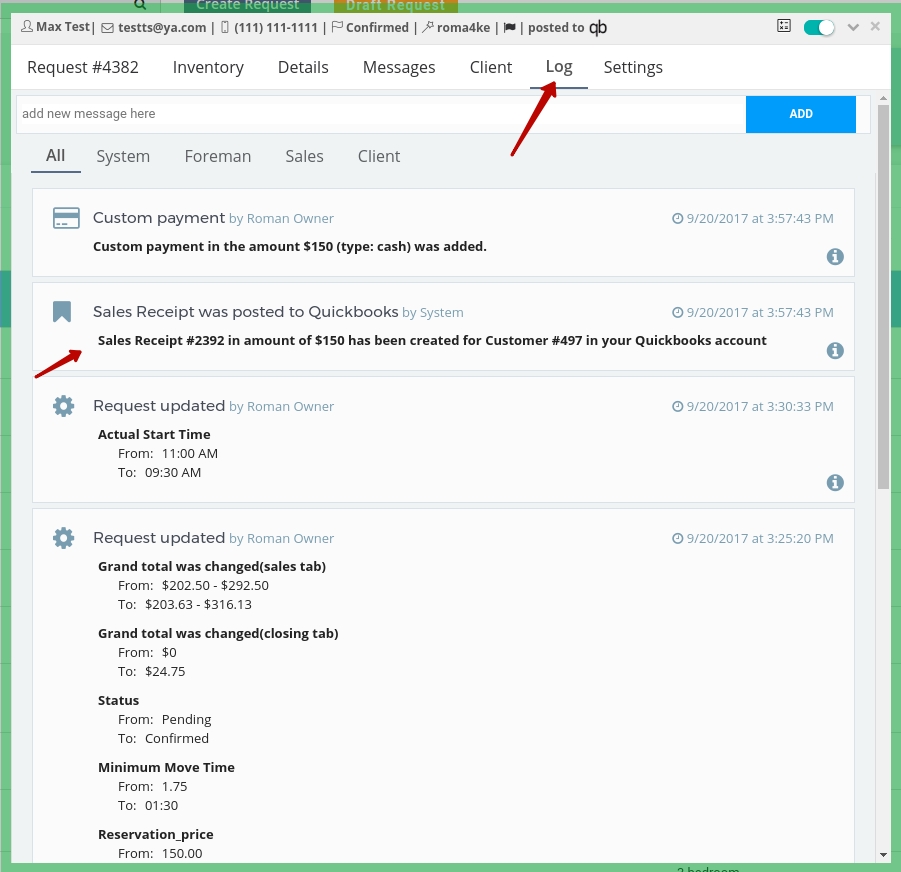Go to the Messages tab

point(399,67)
